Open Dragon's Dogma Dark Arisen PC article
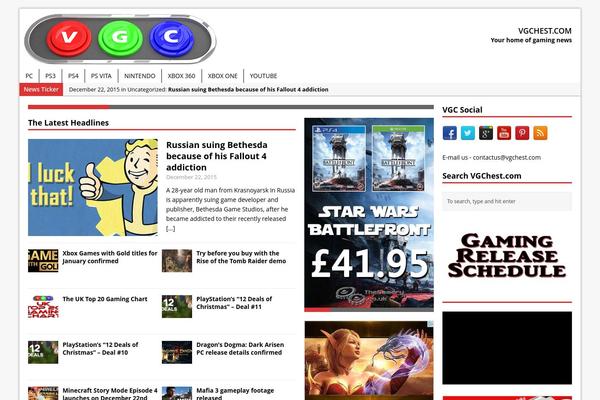Screen dimensions: 600x400 click(x=240, y=349)
